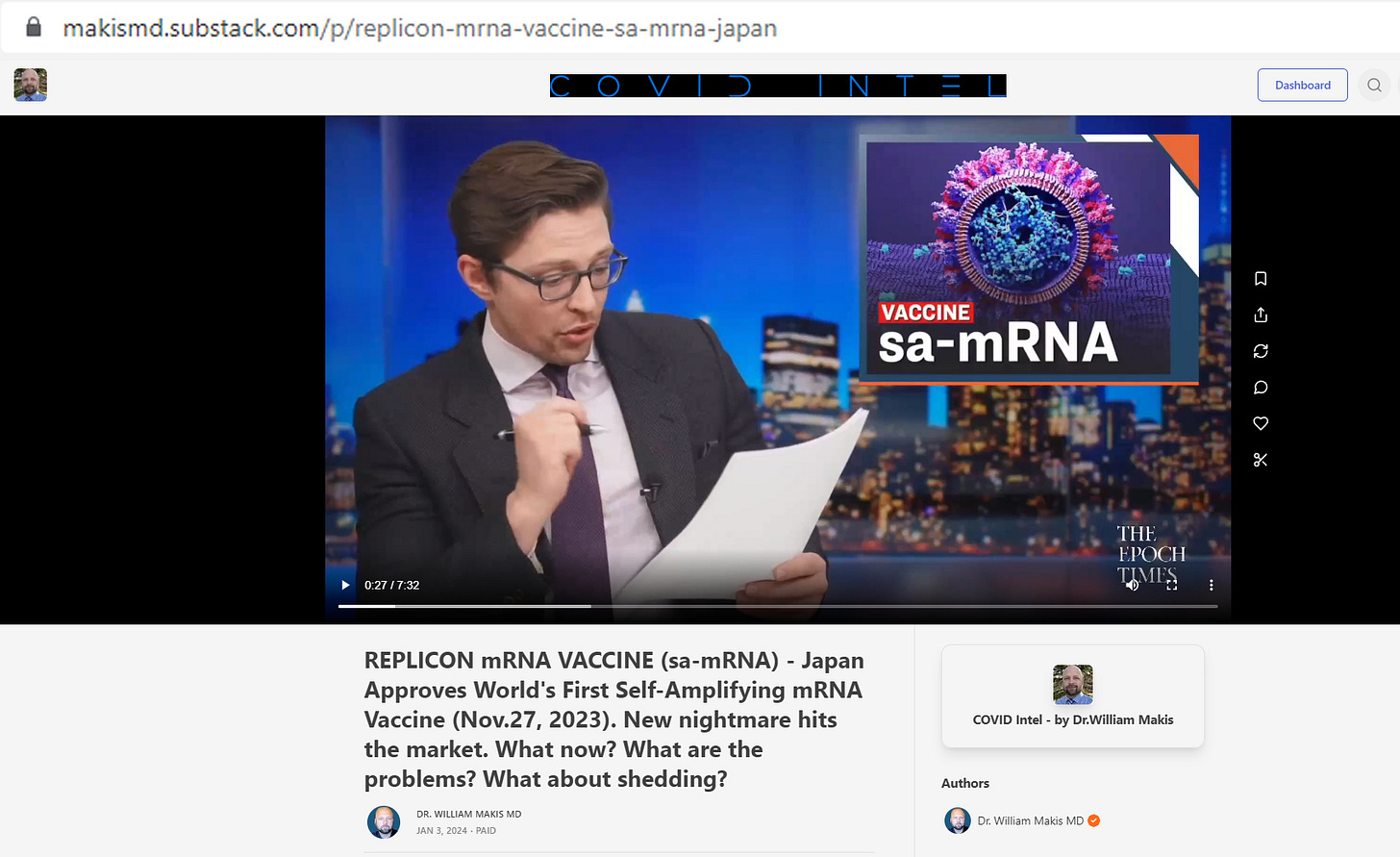This screenshot has width=1400, height=857.
Task: Seek using the video progress bar
Action: pyautogui.click(x=778, y=606)
